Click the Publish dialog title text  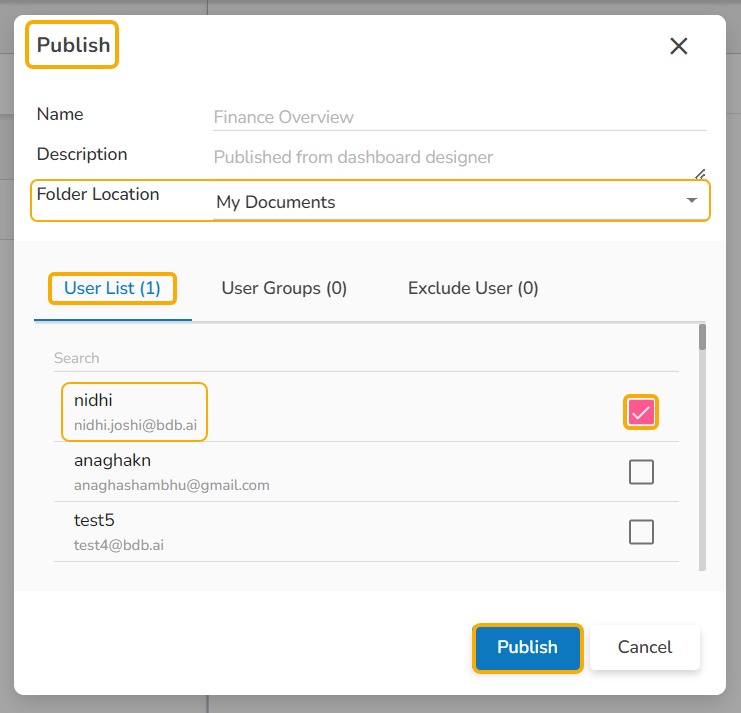point(73,45)
